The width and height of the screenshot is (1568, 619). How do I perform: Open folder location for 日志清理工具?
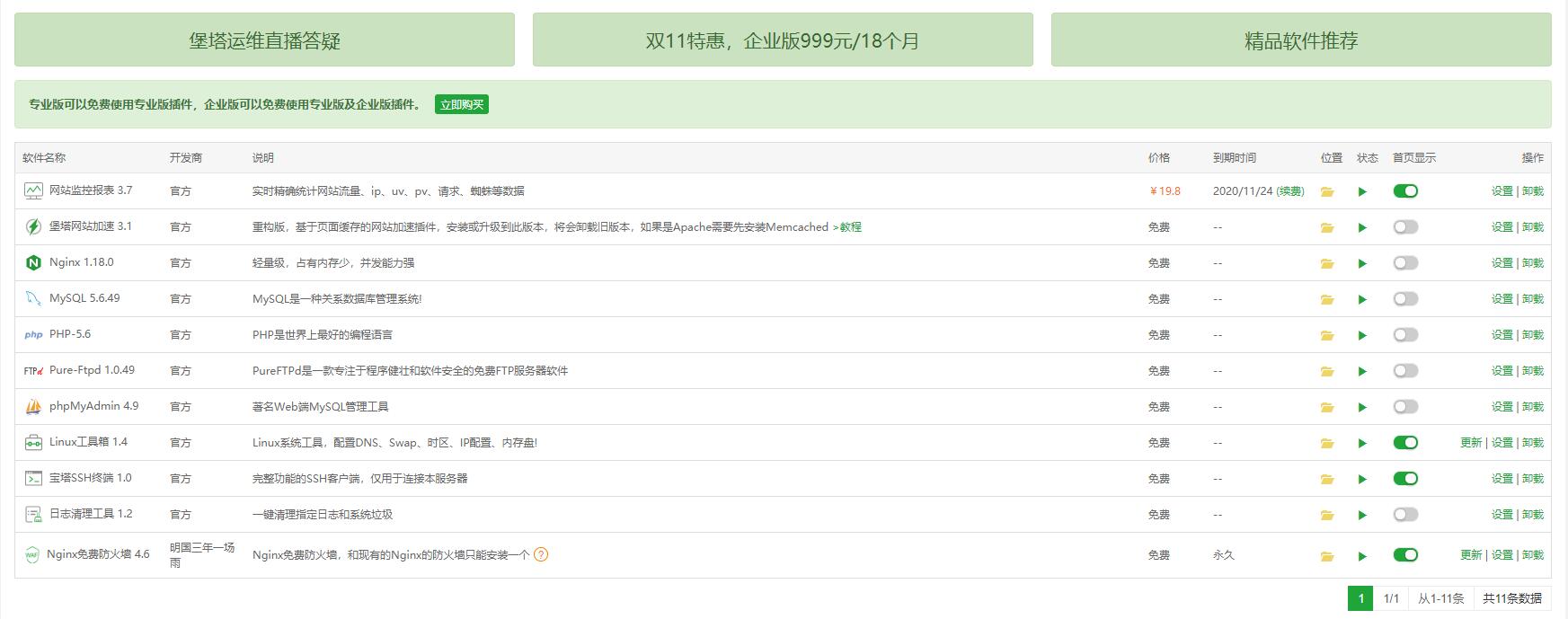tap(1327, 515)
